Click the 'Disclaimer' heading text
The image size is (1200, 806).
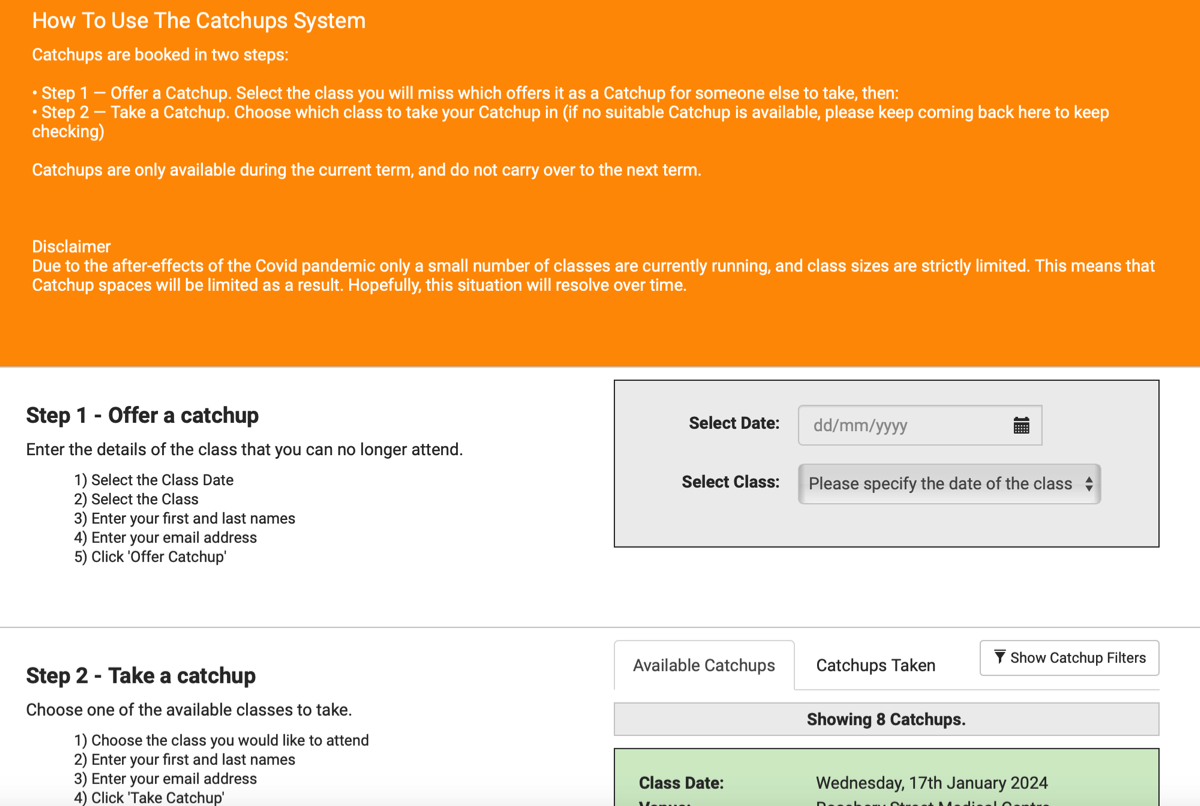point(71,246)
